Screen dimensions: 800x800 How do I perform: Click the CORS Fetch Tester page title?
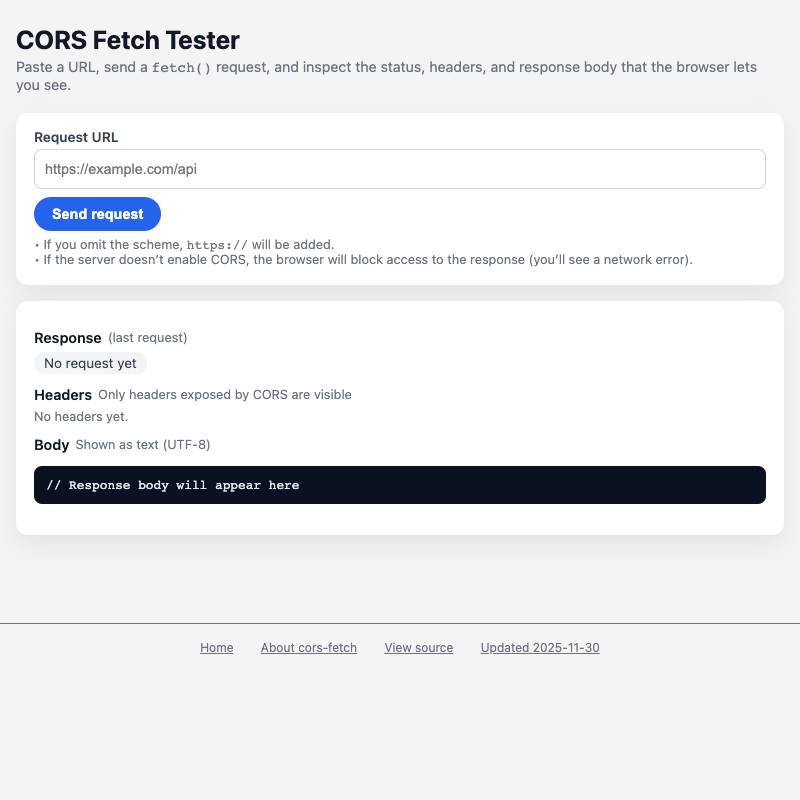[127, 40]
